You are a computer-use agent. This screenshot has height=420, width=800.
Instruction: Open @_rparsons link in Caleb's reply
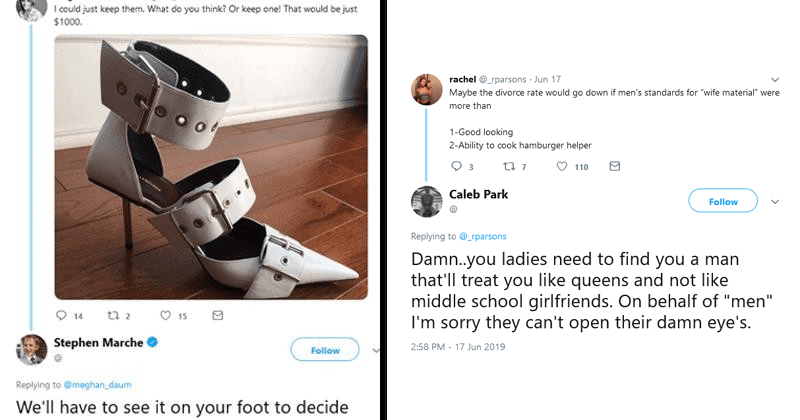(x=482, y=236)
